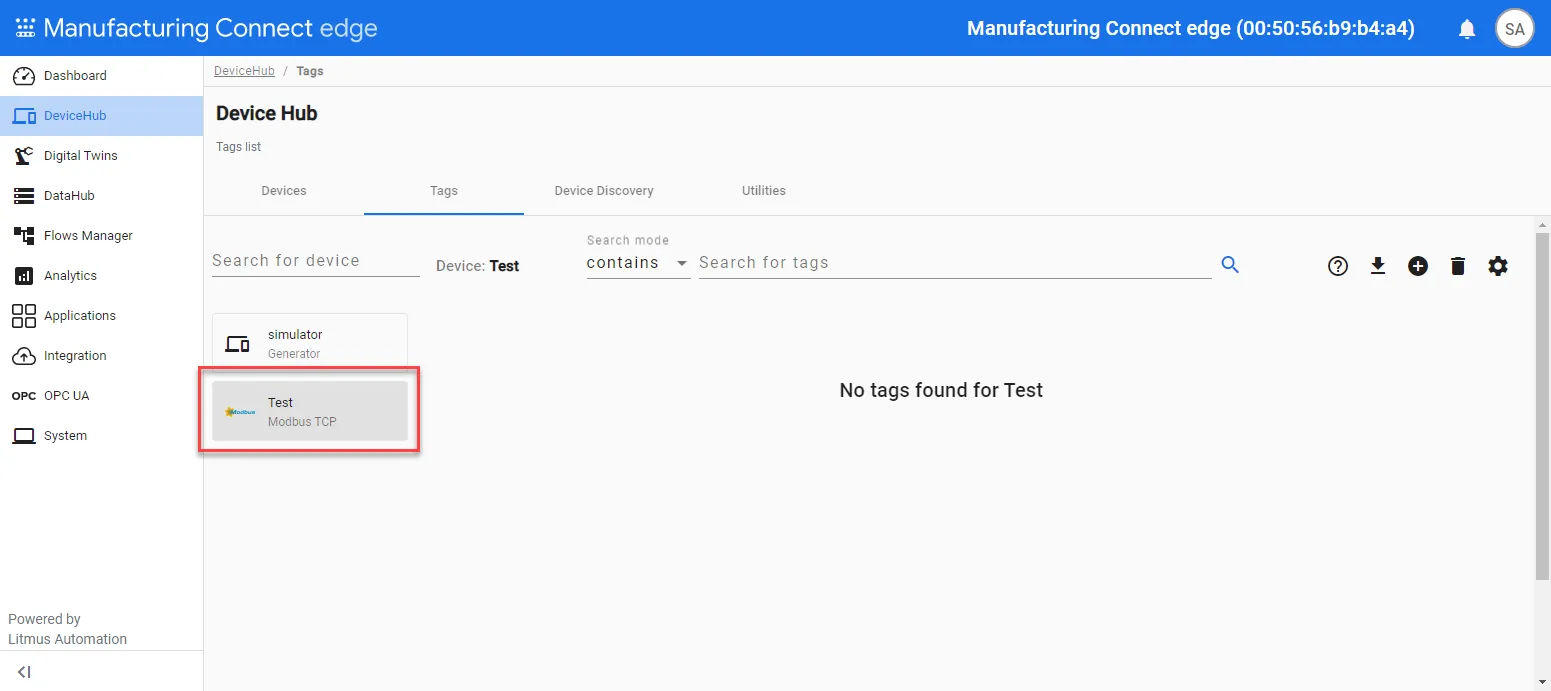
Task: Click the 'No tags found for Test' message
Action: pyautogui.click(x=941, y=390)
